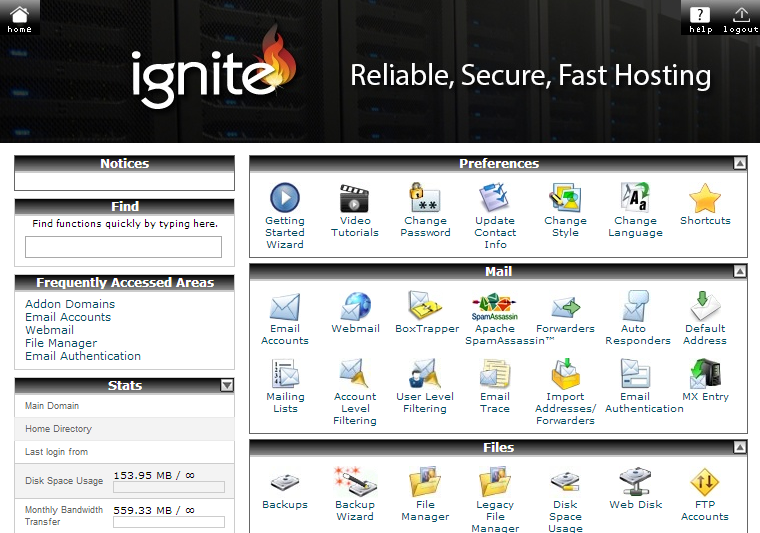Screen dimensions: 760x533
Task: Open File Manager link in Frequently Accessed Areas
Action: pos(61,343)
